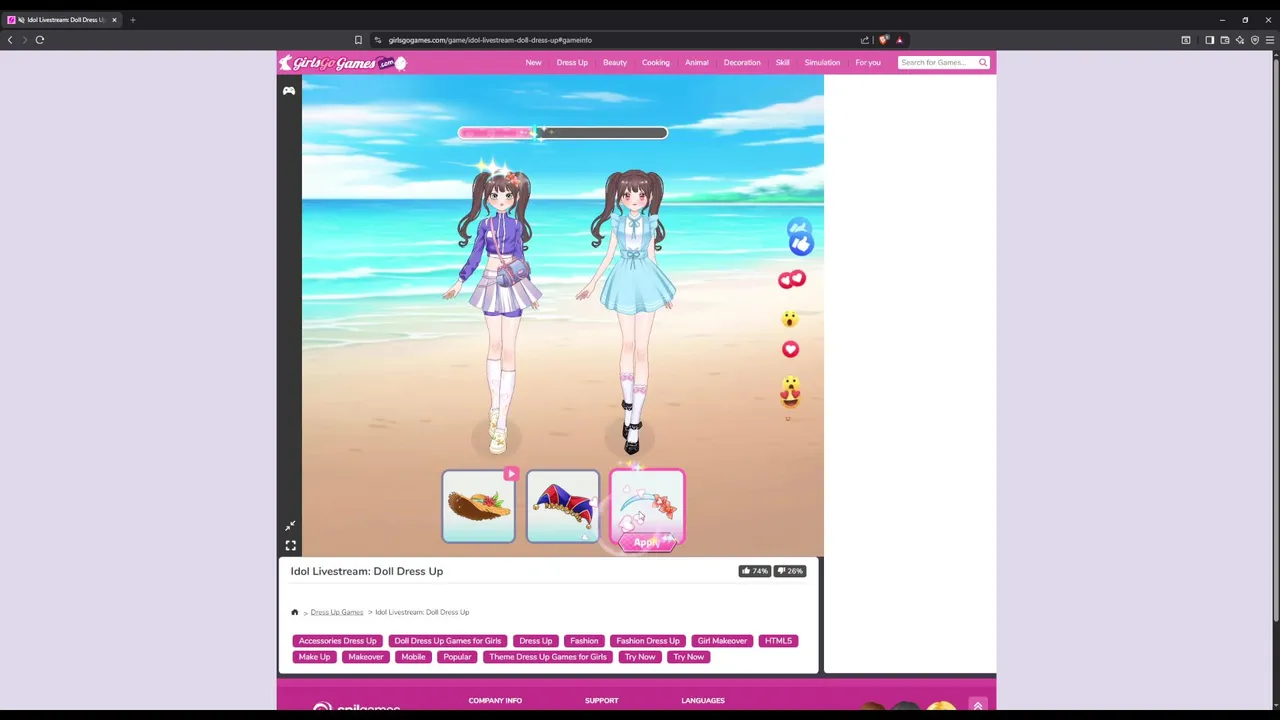This screenshot has width=1280, height=720.
Task: Click the collapse arrows icon in the game sidebar
Action: (290, 526)
